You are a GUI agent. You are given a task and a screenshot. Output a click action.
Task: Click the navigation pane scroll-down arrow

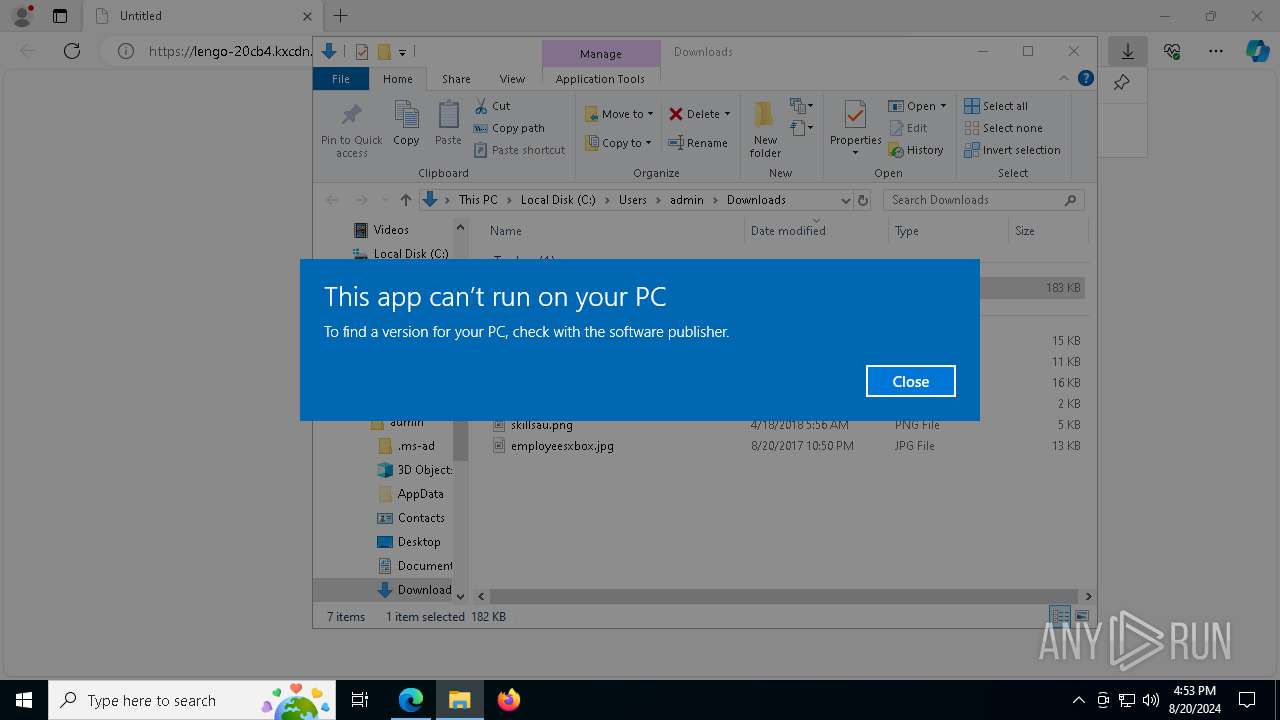pyautogui.click(x=460, y=596)
